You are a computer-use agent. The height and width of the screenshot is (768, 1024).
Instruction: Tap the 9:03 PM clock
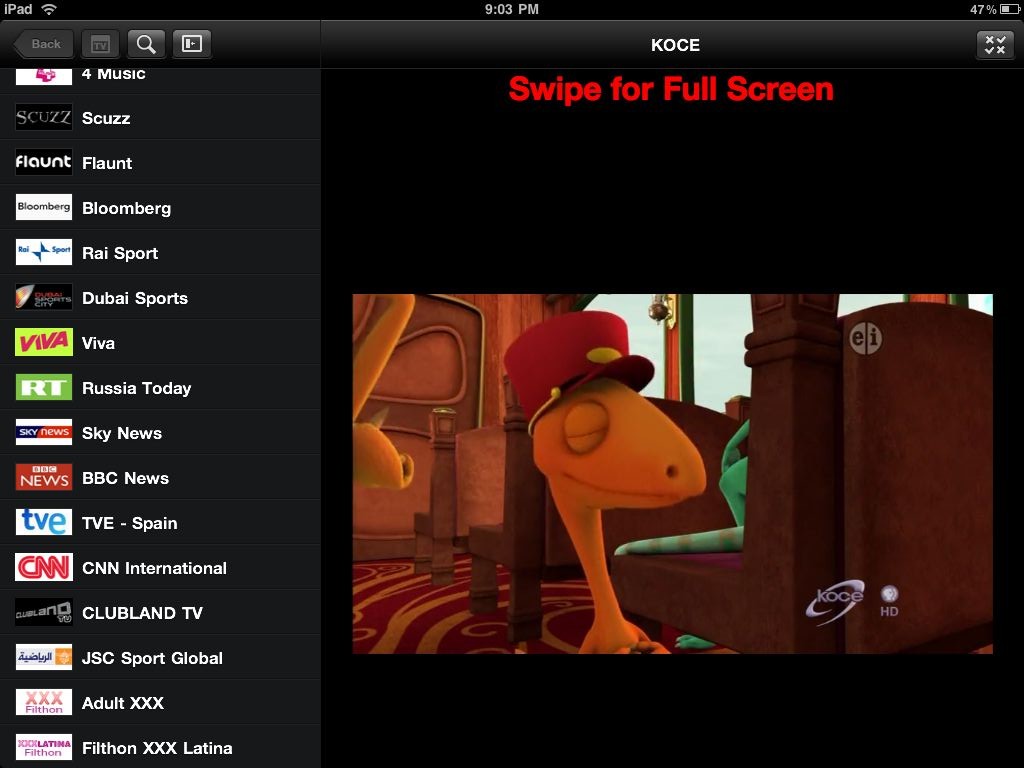pyautogui.click(x=512, y=9)
